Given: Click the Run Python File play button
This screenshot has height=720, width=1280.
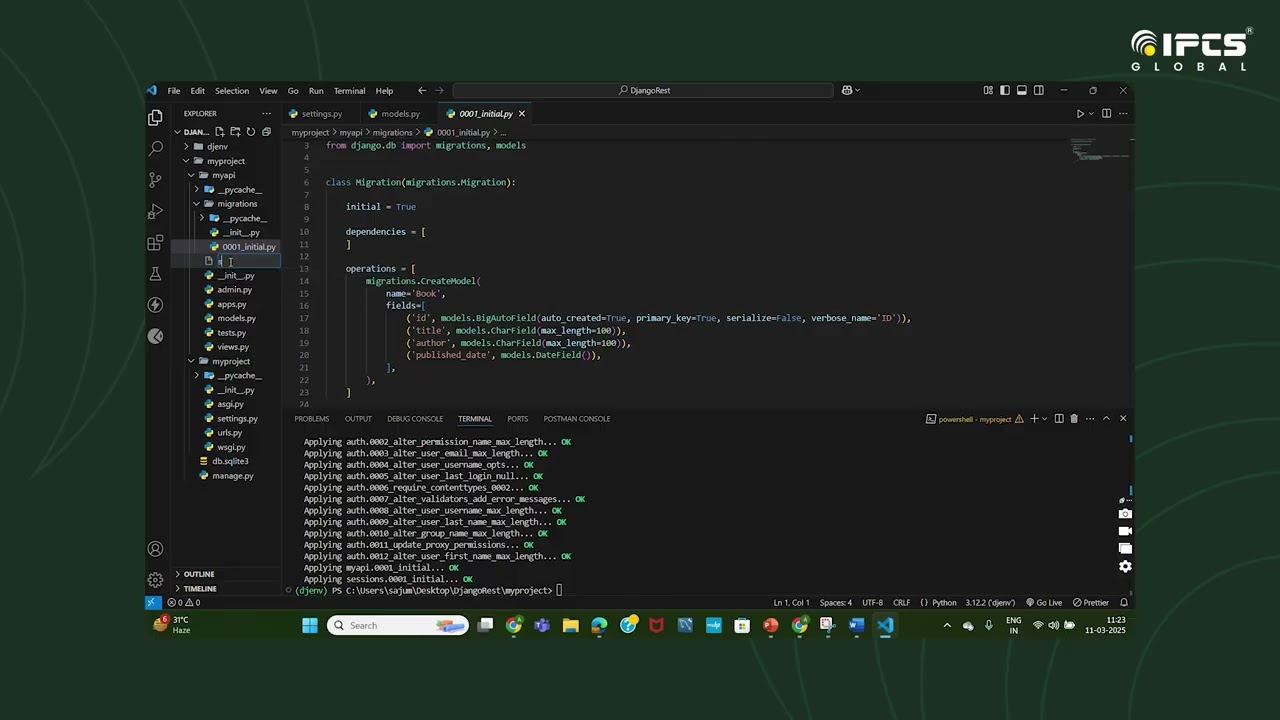Looking at the screenshot, I should [1080, 114].
